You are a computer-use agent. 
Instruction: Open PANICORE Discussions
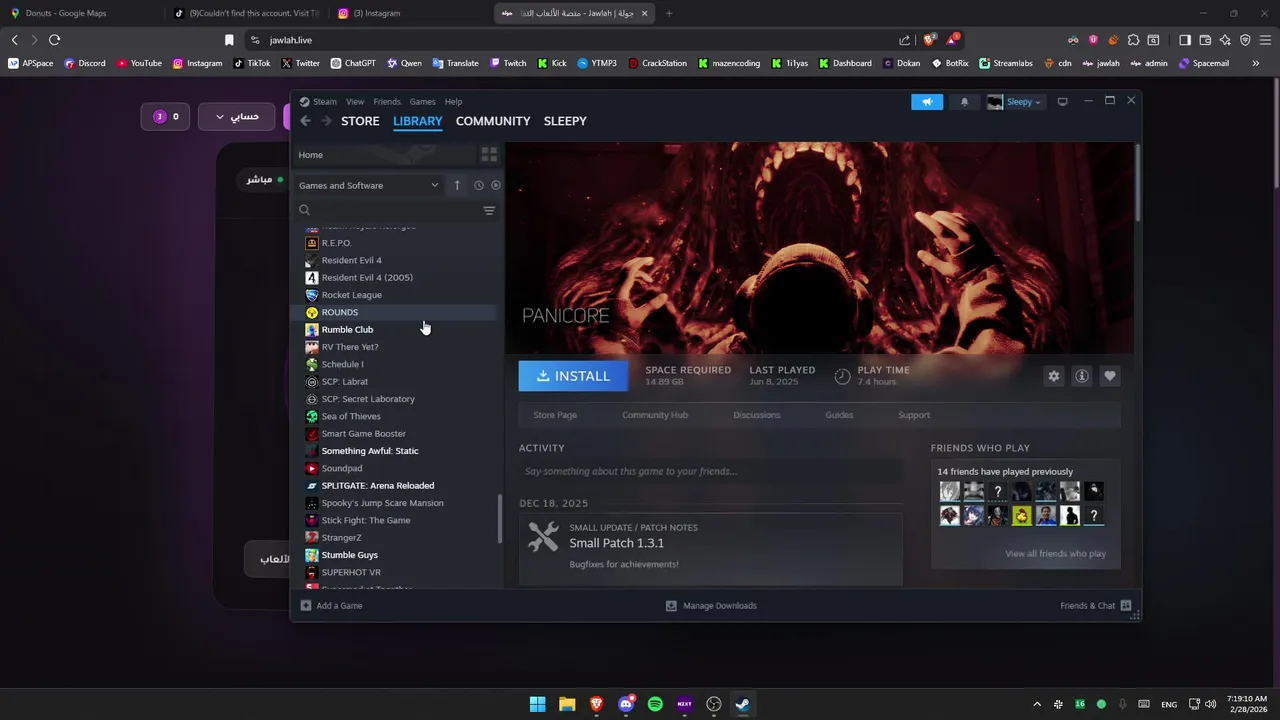tap(757, 415)
